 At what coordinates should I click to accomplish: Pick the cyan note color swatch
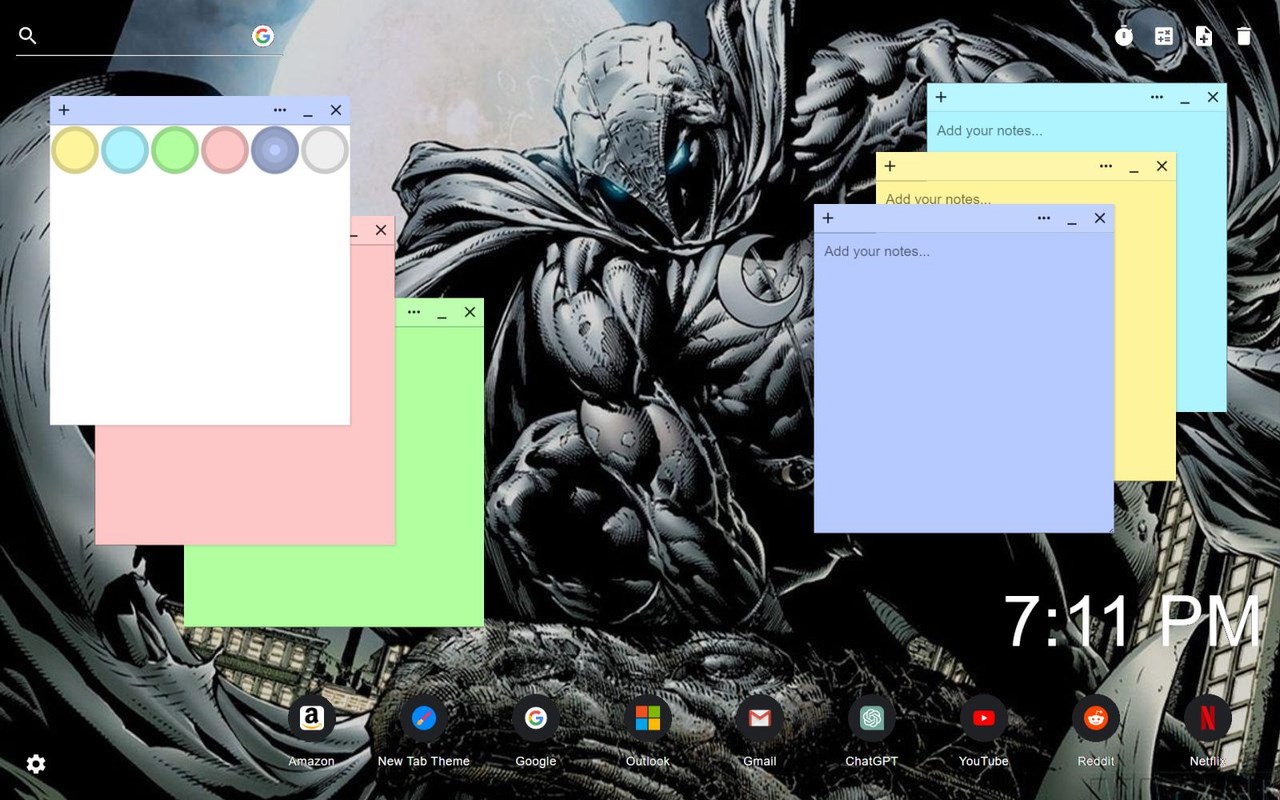click(125, 150)
